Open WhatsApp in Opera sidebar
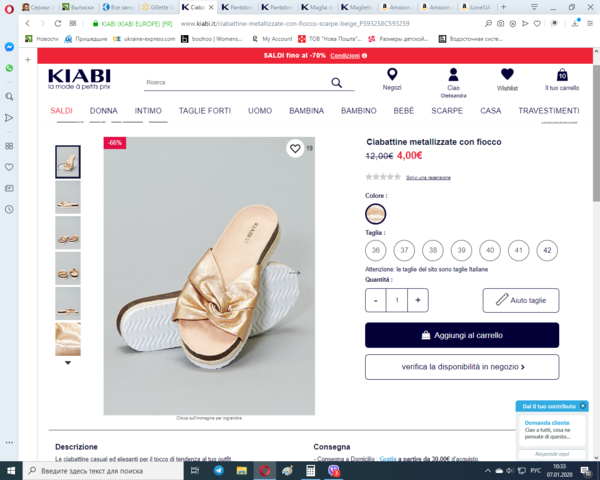 (9, 68)
